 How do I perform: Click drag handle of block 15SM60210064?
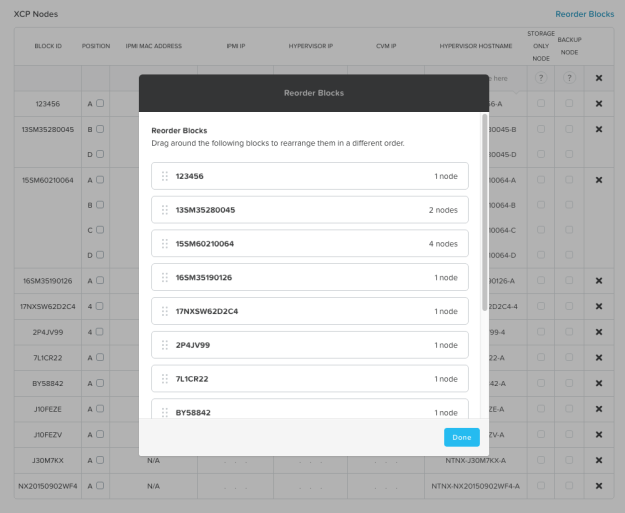(165, 244)
